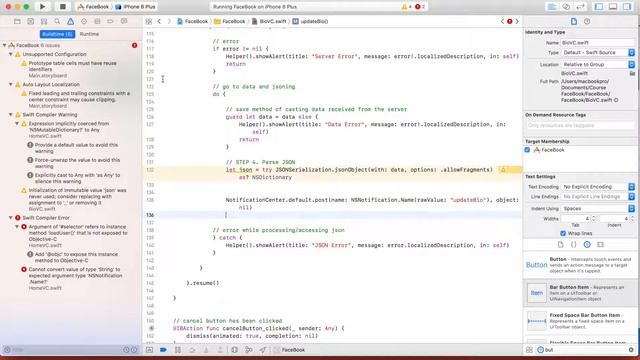This screenshot has width=640, height=360.
Task: Open the Test navigator icon
Action: click(84, 21)
